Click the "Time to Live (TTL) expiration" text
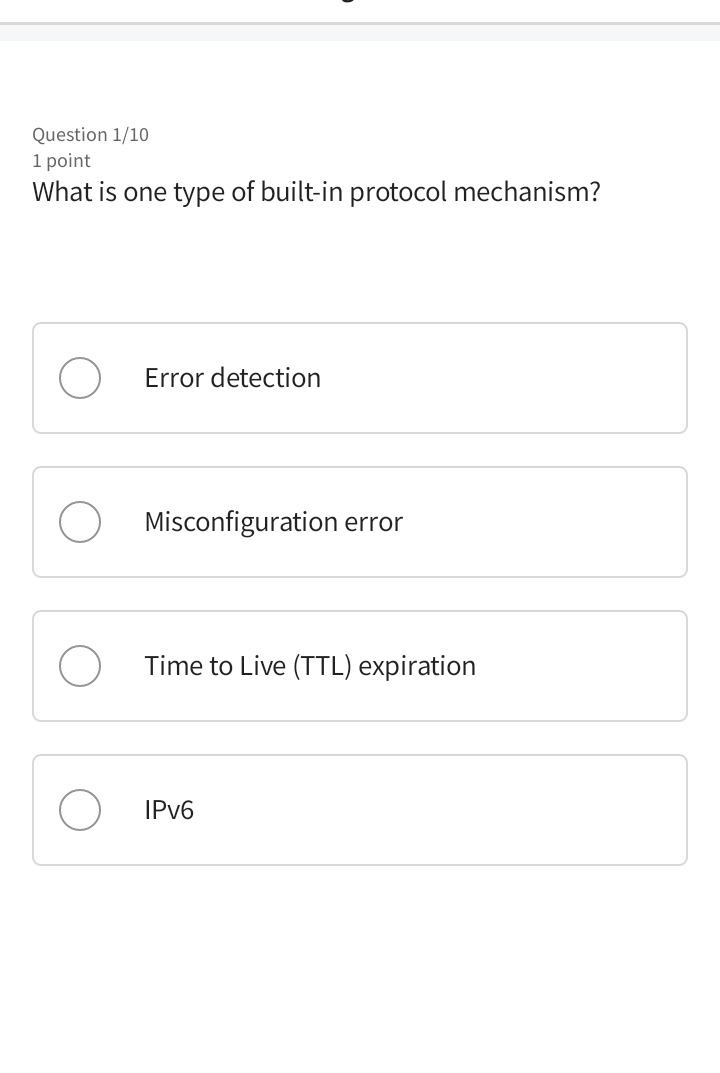The width and height of the screenshot is (720, 1073). (310, 666)
